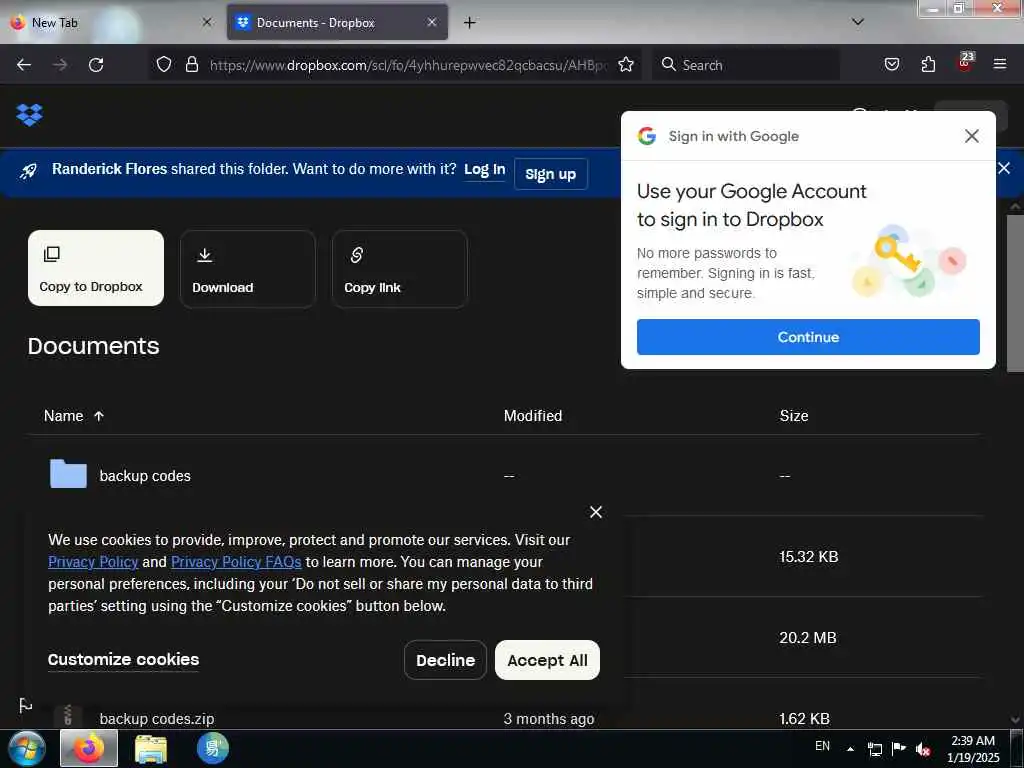Screen dimensions: 1024x768
Task: Click Firefox icon in the taskbar
Action: (x=89, y=748)
